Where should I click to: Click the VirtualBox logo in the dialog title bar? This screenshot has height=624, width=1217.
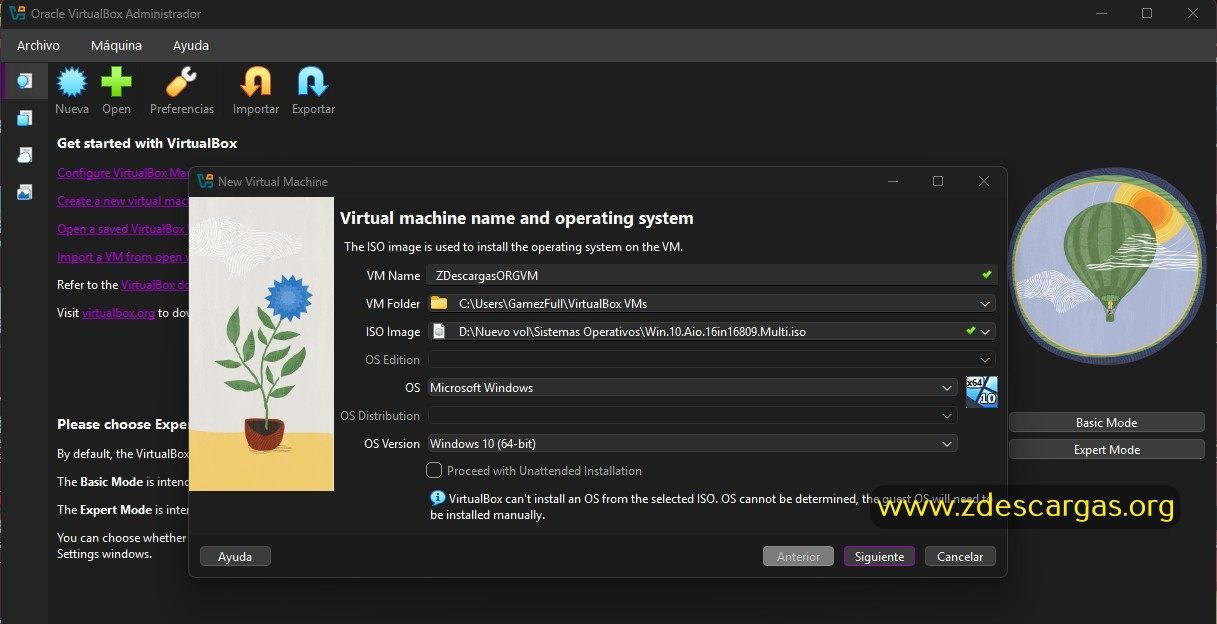tap(205, 181)
